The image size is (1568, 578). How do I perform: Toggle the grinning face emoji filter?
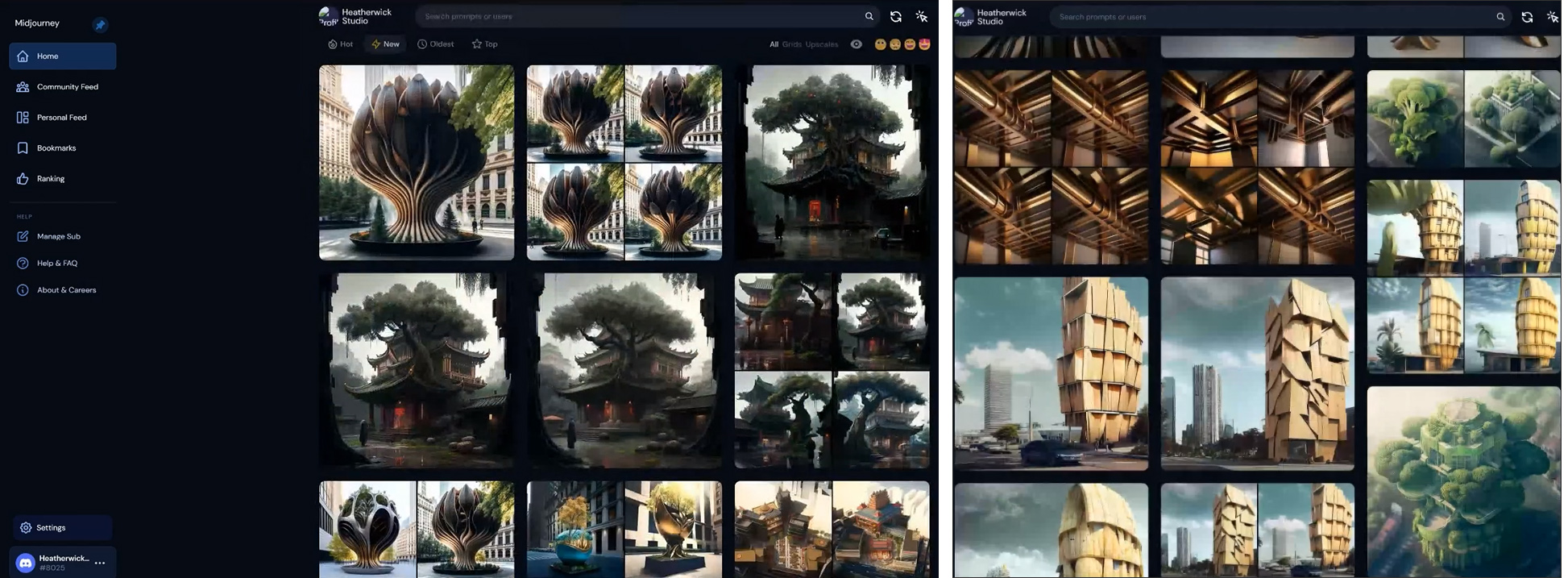pos(910,44)
